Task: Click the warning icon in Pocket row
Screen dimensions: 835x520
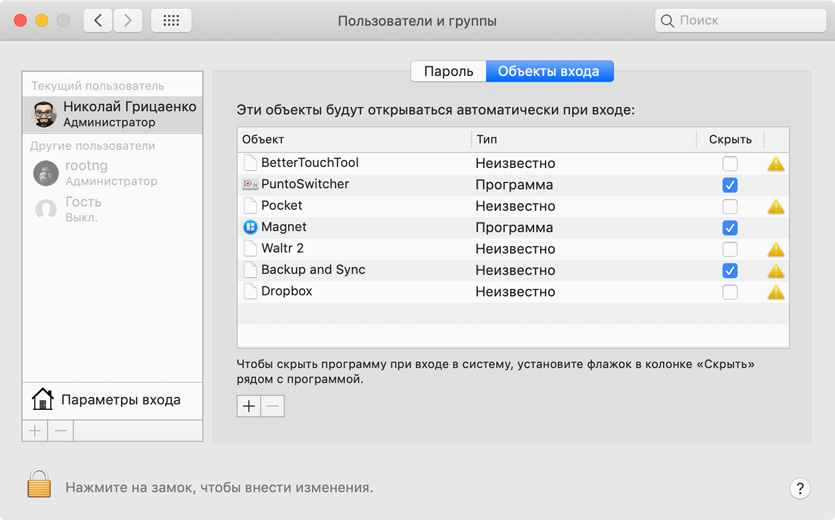Action: click(775, 207)
